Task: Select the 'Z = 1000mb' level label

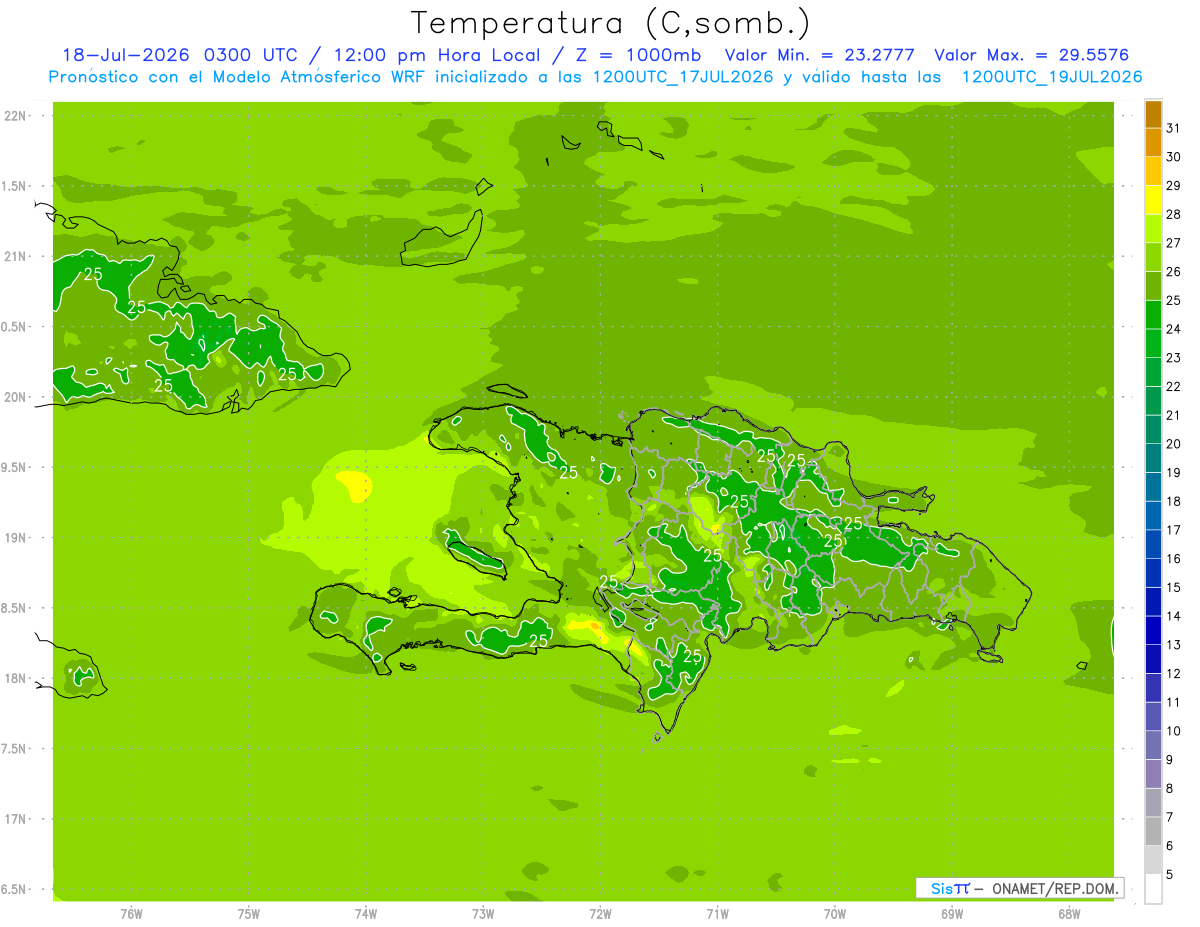Action: coord(638,55)
